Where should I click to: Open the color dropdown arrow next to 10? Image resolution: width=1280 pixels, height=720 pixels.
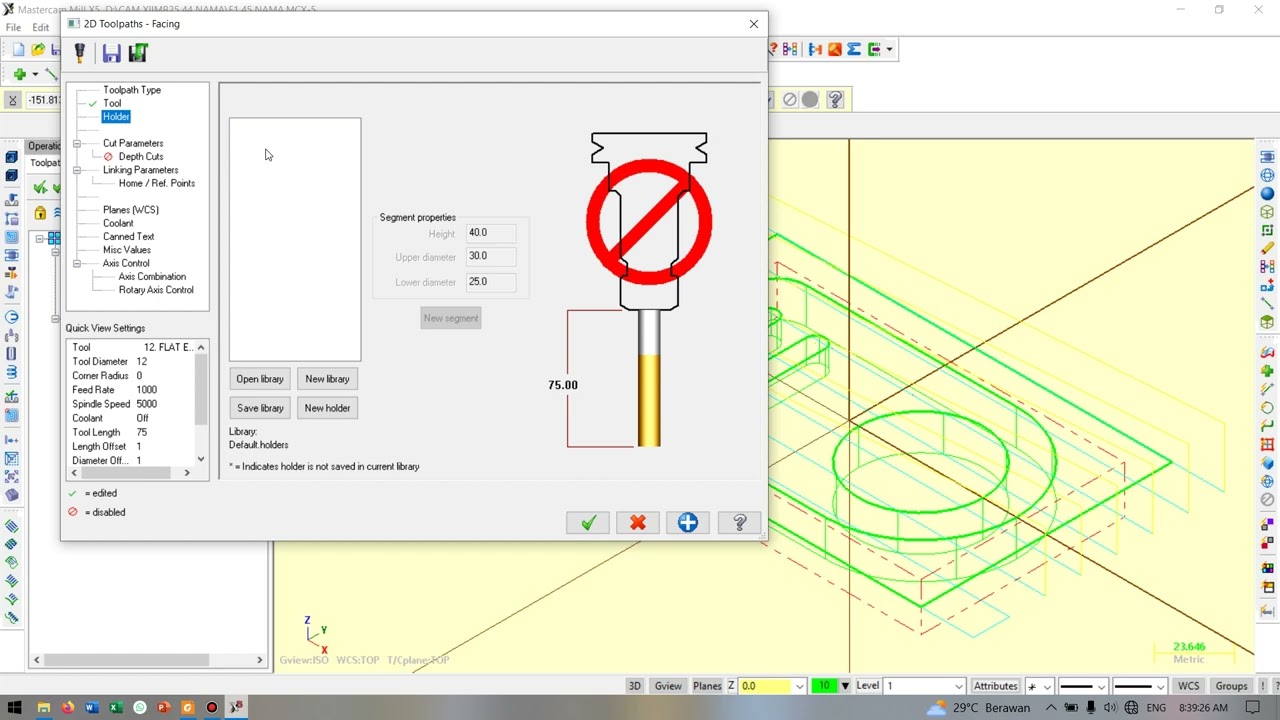click(x=845, y=686)
